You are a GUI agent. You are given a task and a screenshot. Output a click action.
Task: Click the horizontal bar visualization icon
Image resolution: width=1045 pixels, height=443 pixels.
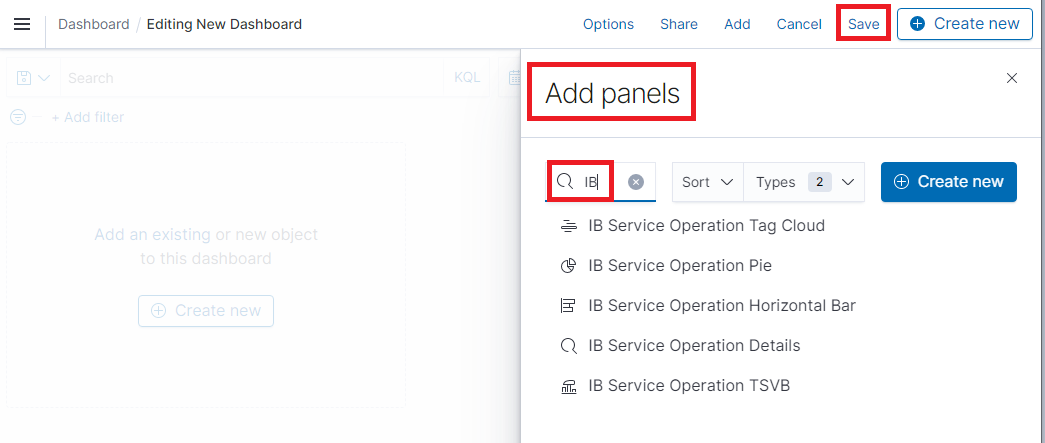click(569, 306)
